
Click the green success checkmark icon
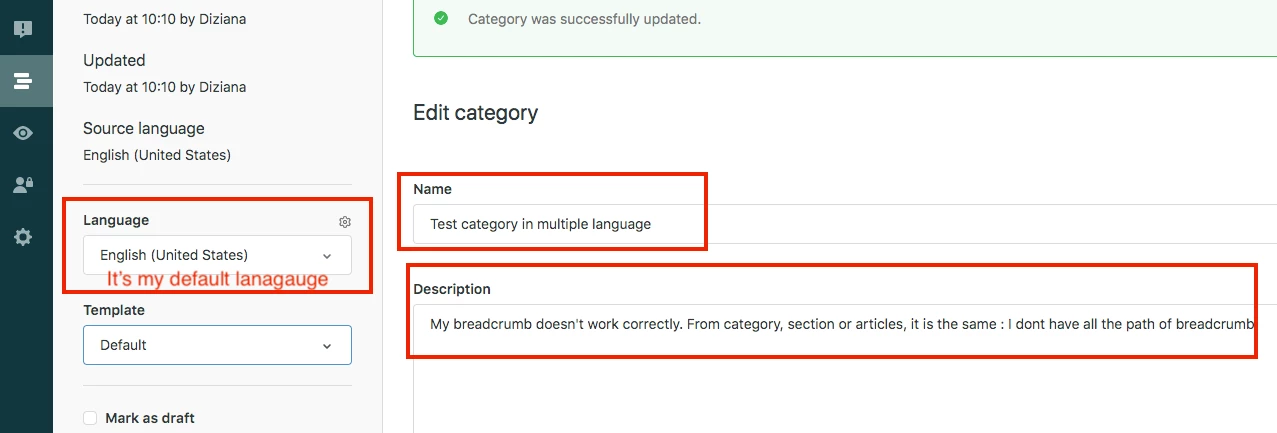coord(441,19)
